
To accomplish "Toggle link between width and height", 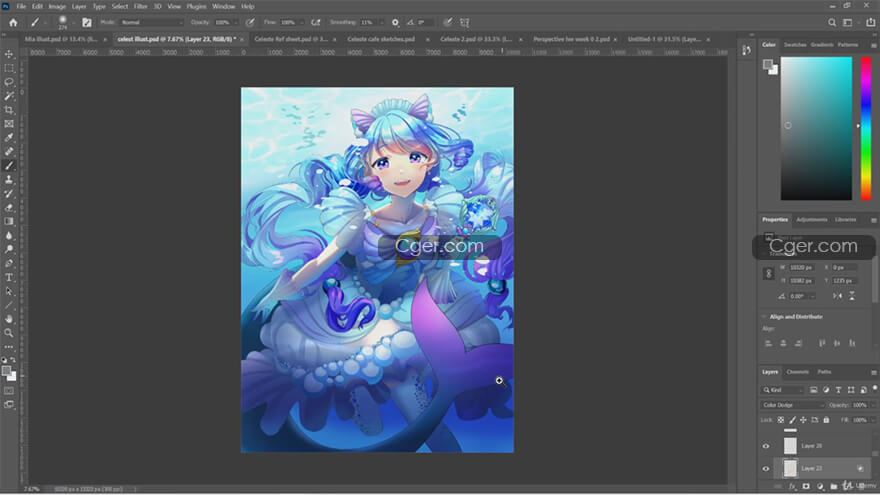I will (769, 274).
